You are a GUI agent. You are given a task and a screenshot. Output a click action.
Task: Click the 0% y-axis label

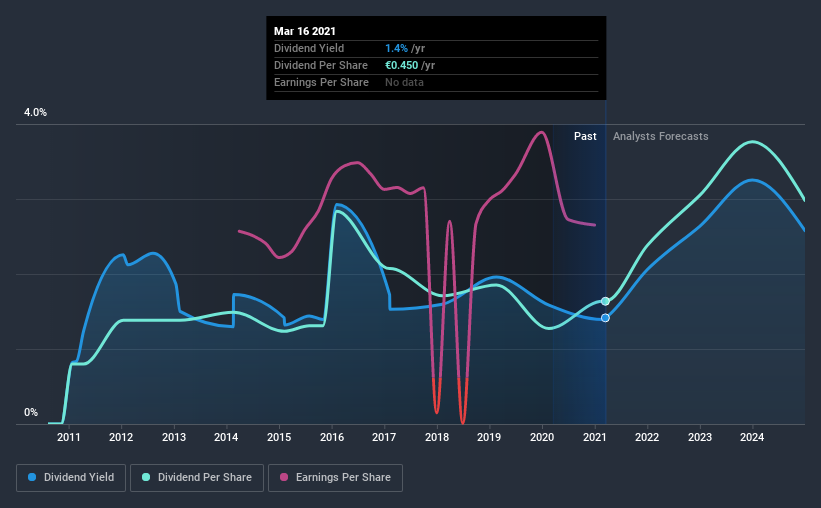pos(31,413)
